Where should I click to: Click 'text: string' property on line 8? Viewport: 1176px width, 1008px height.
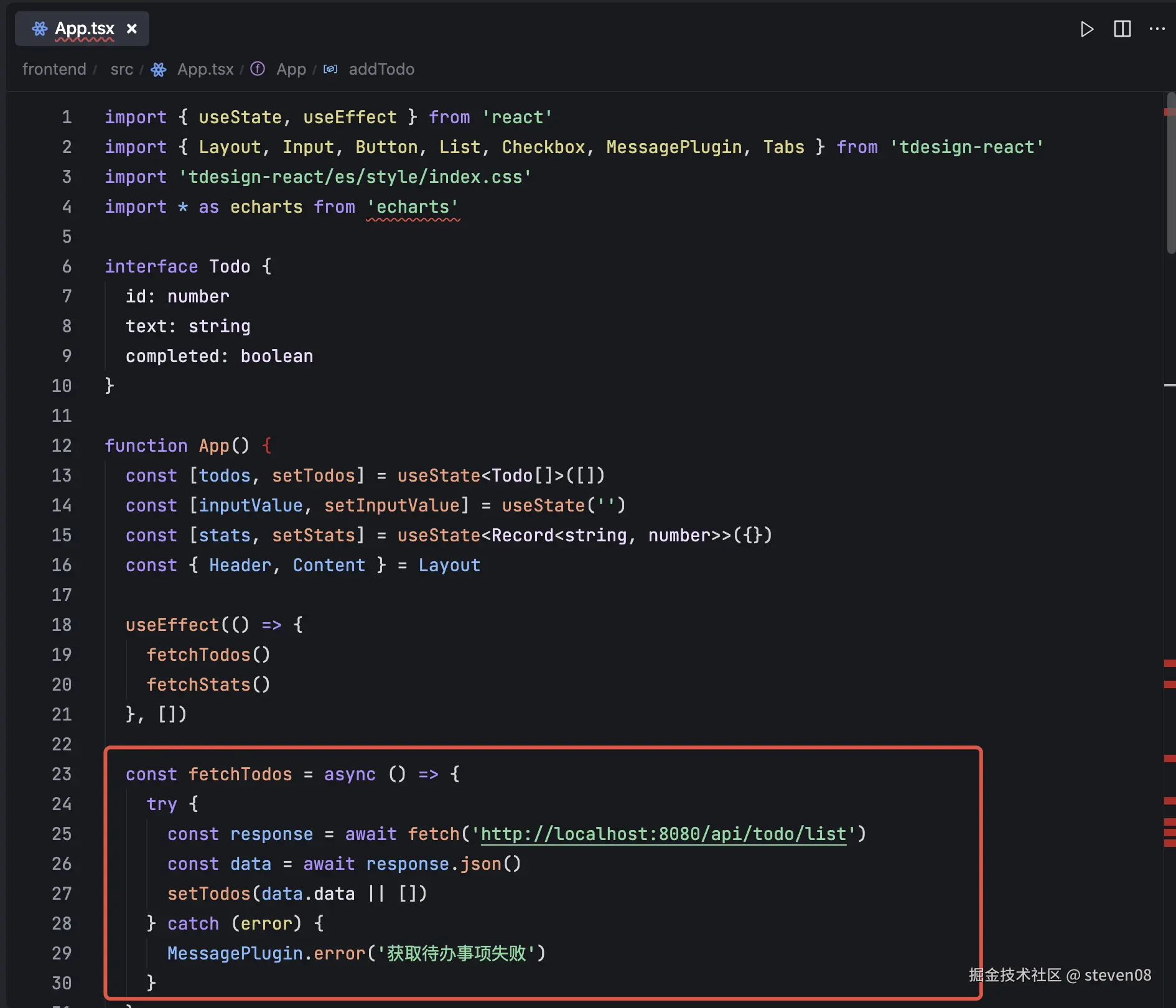188,326
